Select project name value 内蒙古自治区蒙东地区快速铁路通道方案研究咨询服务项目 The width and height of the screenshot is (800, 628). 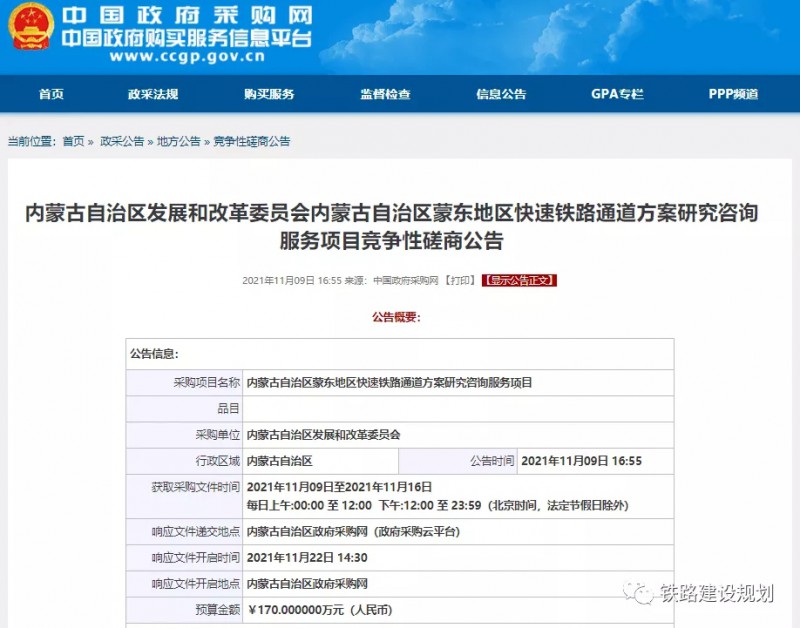pyautogui.click(x=389, y=383)
